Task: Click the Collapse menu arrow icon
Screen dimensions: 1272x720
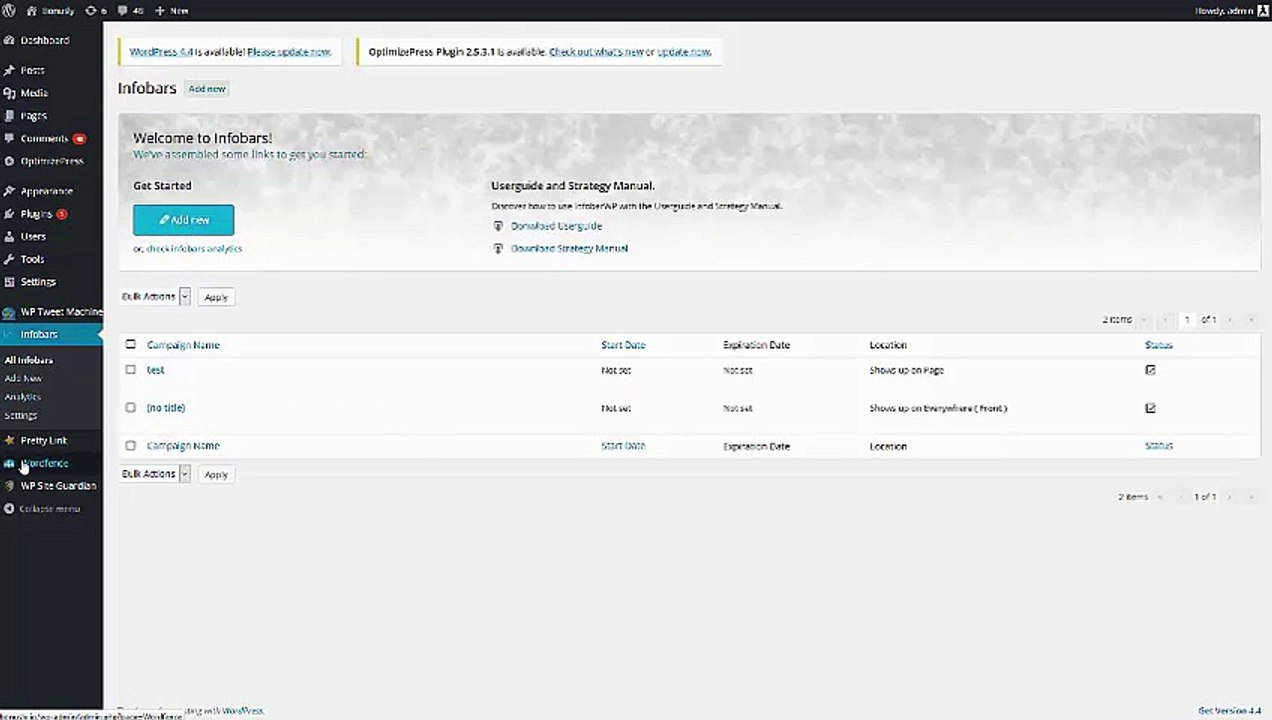Action: coord(9,509)
